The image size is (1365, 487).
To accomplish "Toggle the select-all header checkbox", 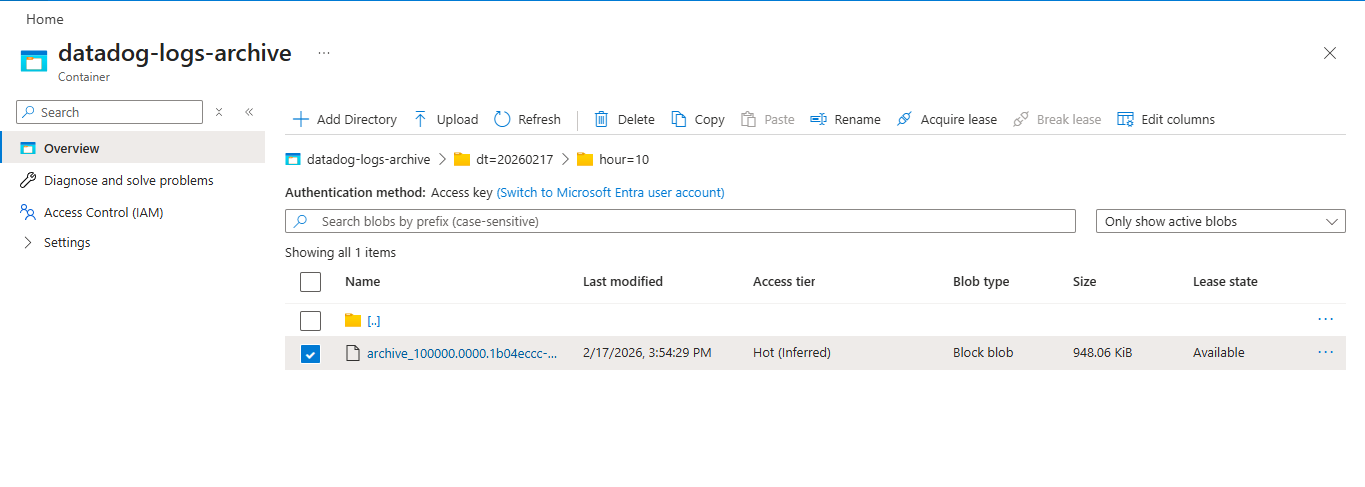I will [x=311, y=282].
